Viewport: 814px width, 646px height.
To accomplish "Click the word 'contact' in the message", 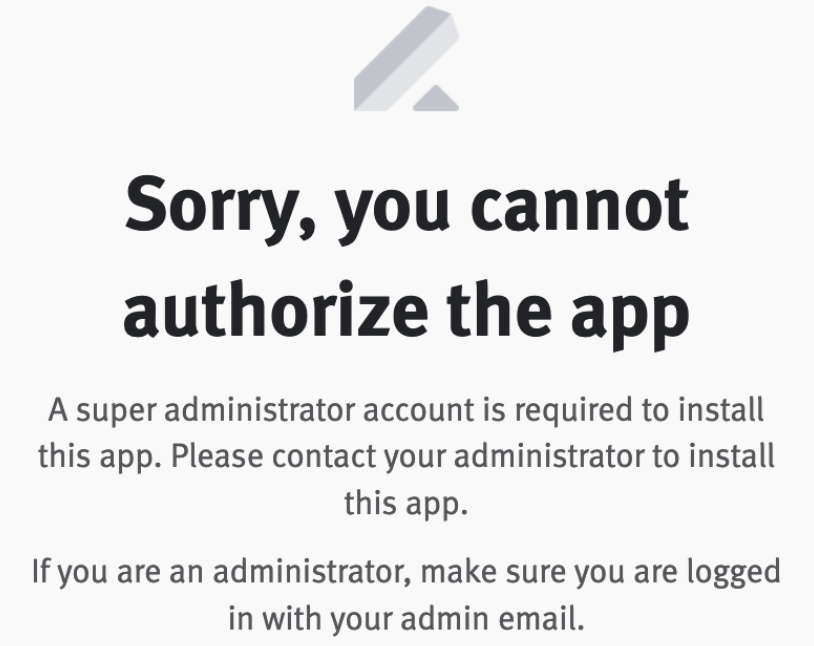I will click(x=324, y=457).
